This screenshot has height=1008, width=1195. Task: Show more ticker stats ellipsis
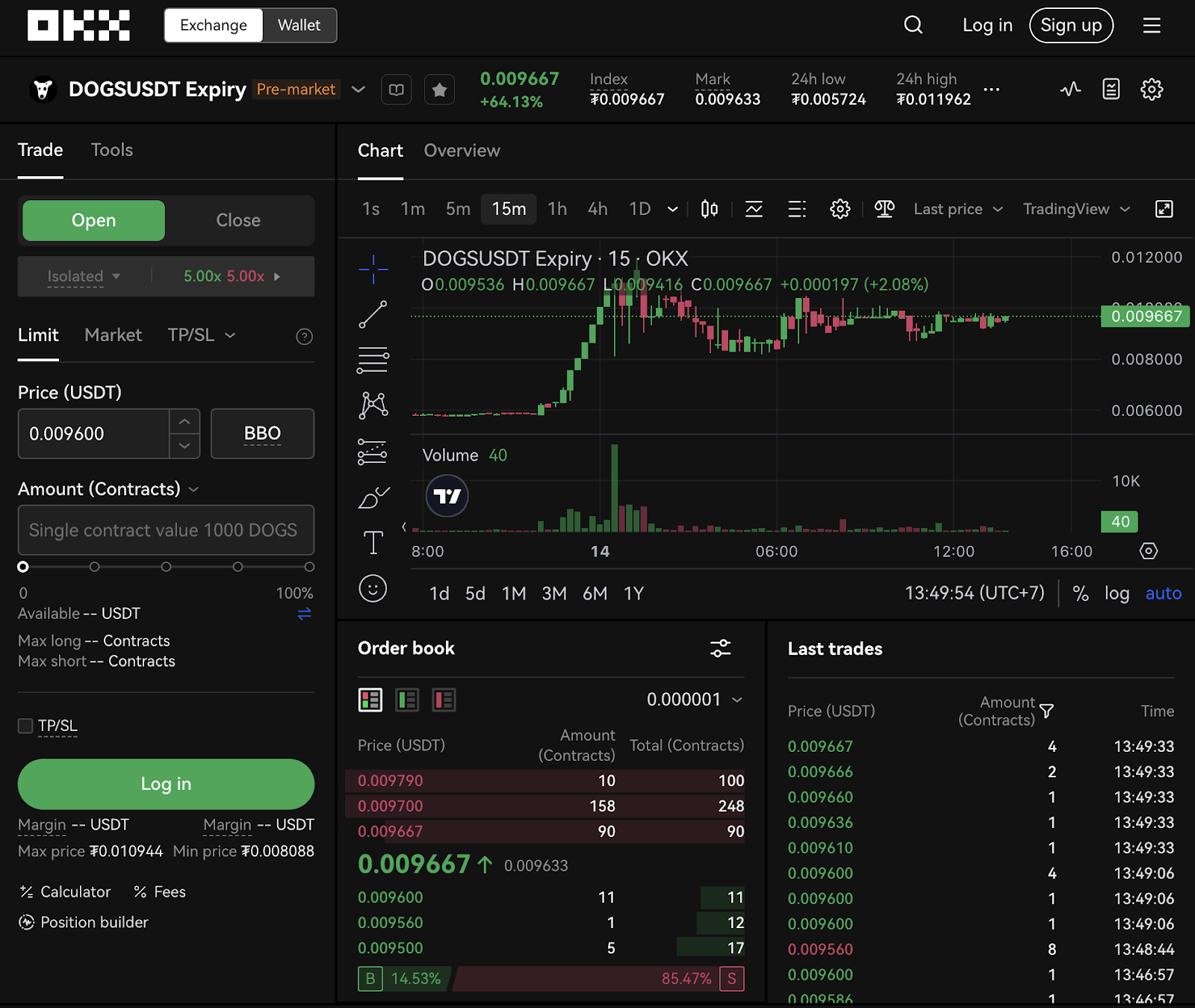tap(991, 90)
